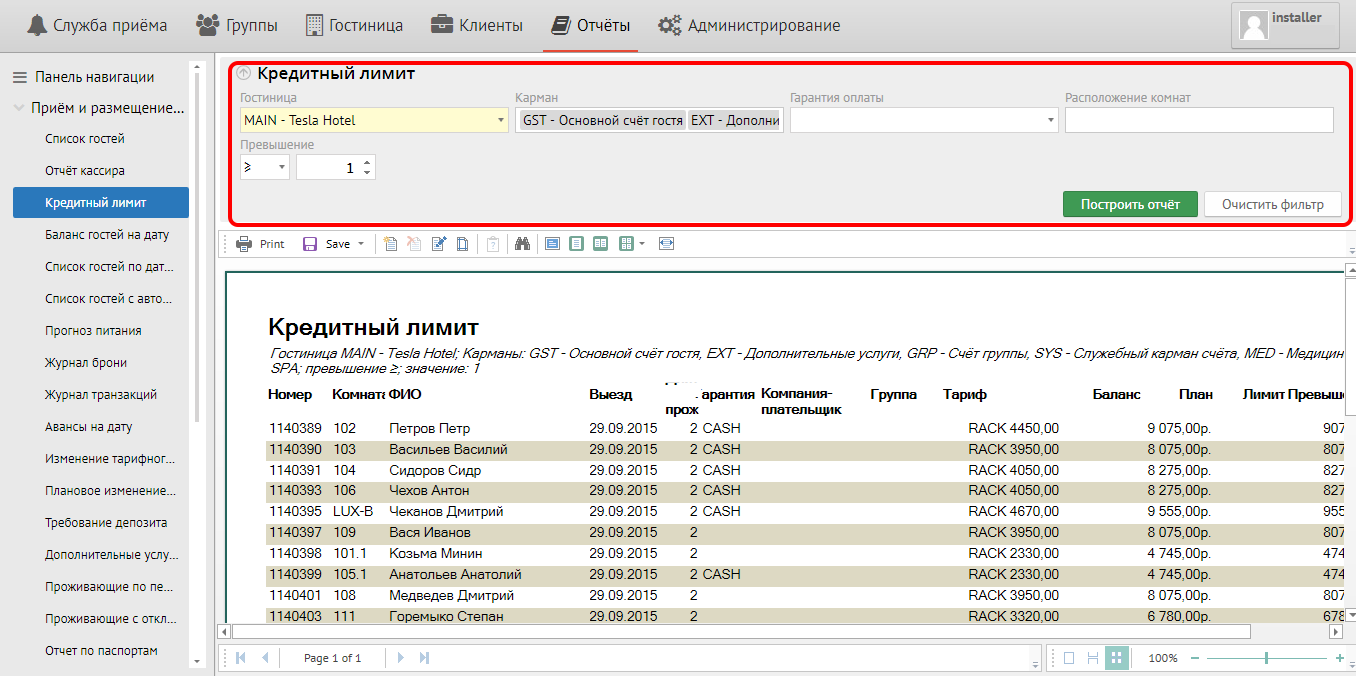The width and height of the screenshot is (1356, 676).
Task: Expand the Гарантия оплаты dropdown
Action: (x=1050, y=121)
